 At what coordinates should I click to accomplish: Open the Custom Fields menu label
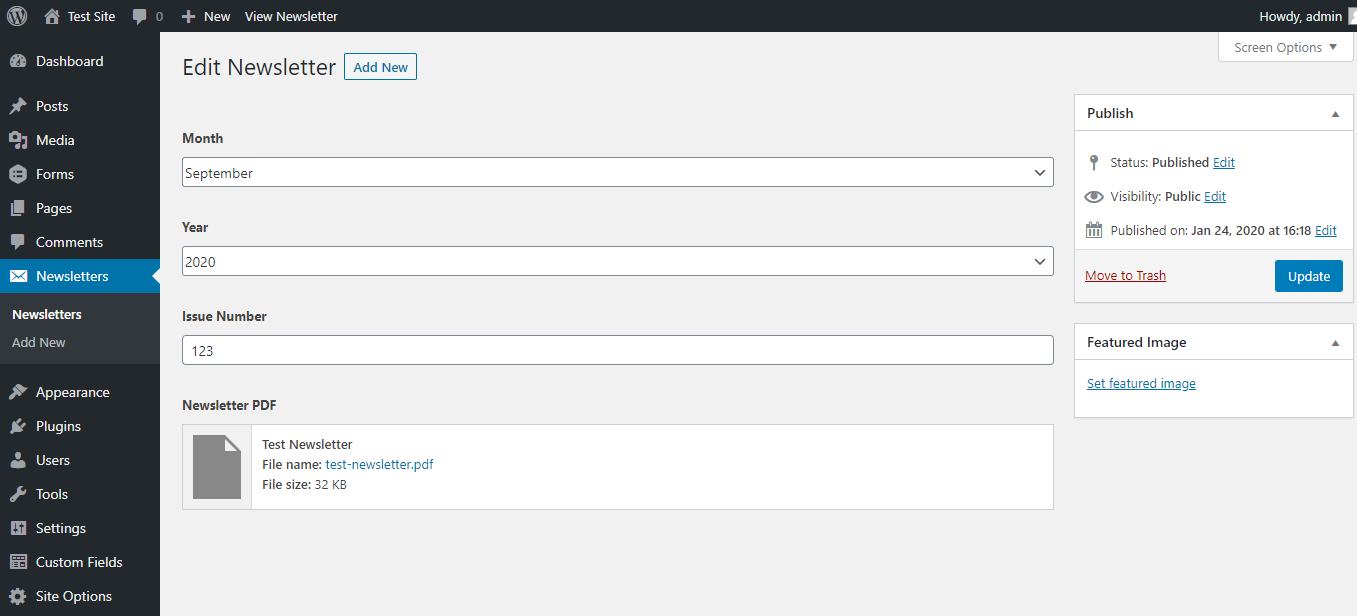coord(79,562)
